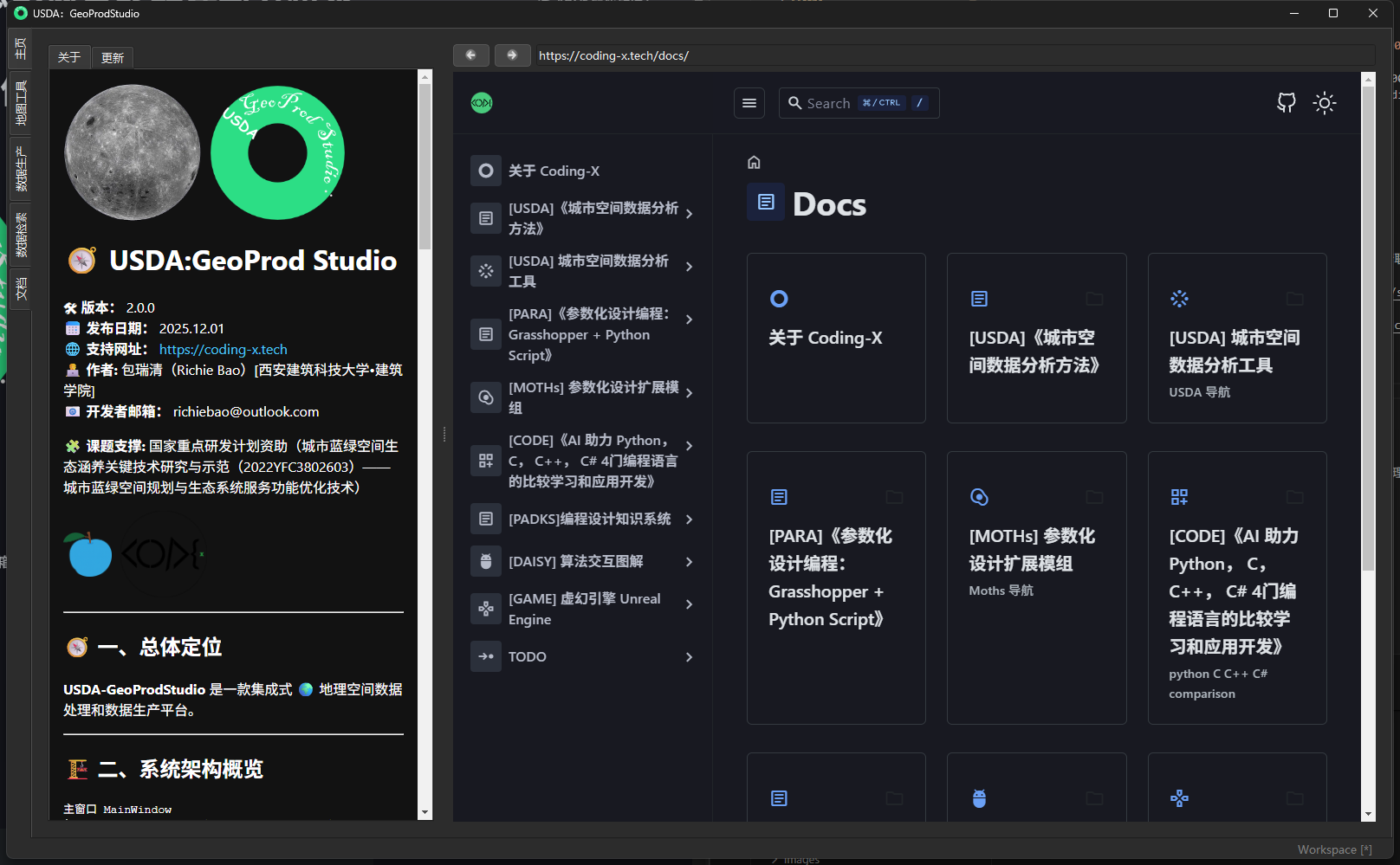Click the browser forward arrow button
Viewport: 1400px width, 865px height.
(512, 55)
